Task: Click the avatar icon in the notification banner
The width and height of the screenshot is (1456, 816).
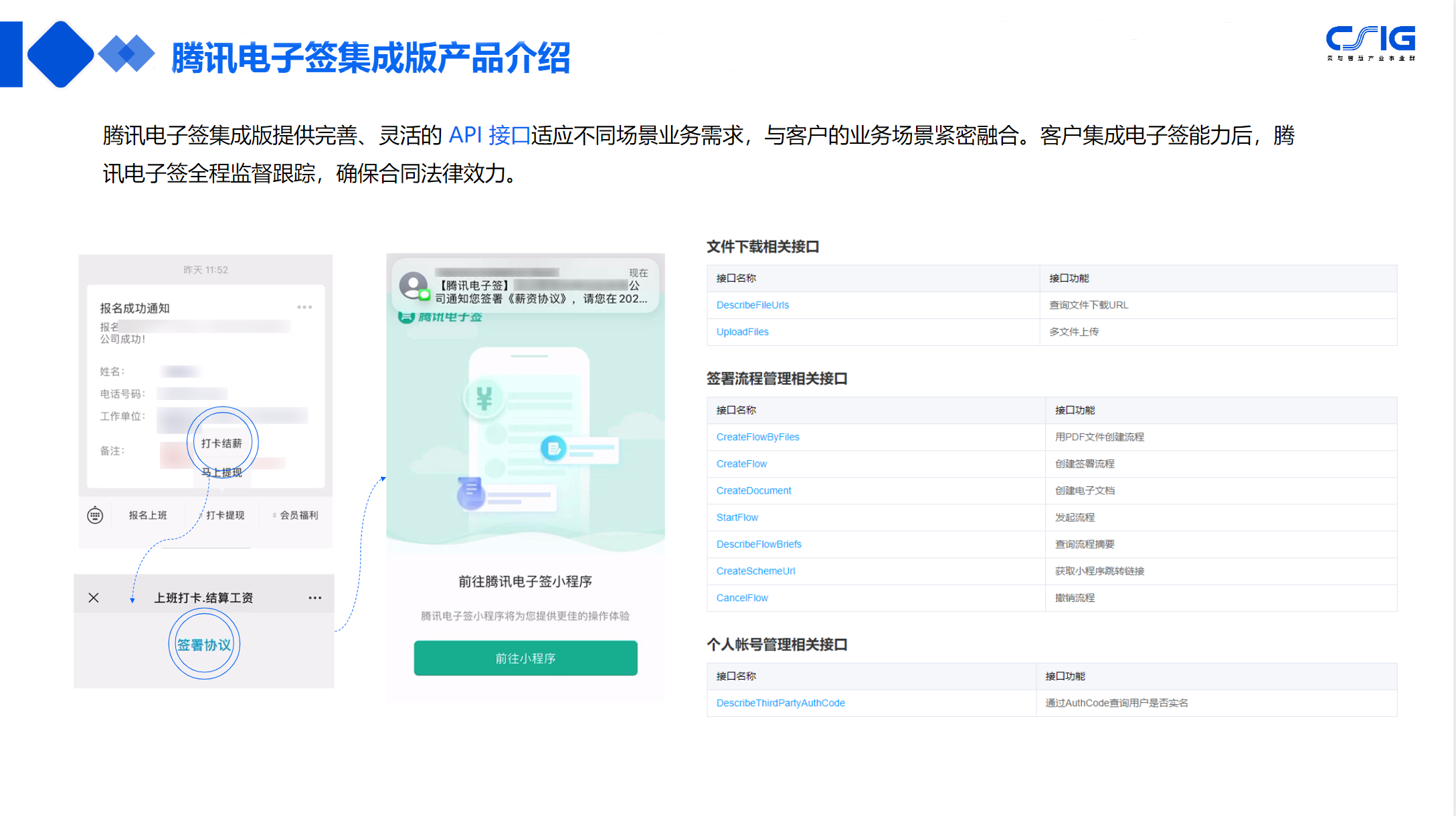Action: (414, 286)
